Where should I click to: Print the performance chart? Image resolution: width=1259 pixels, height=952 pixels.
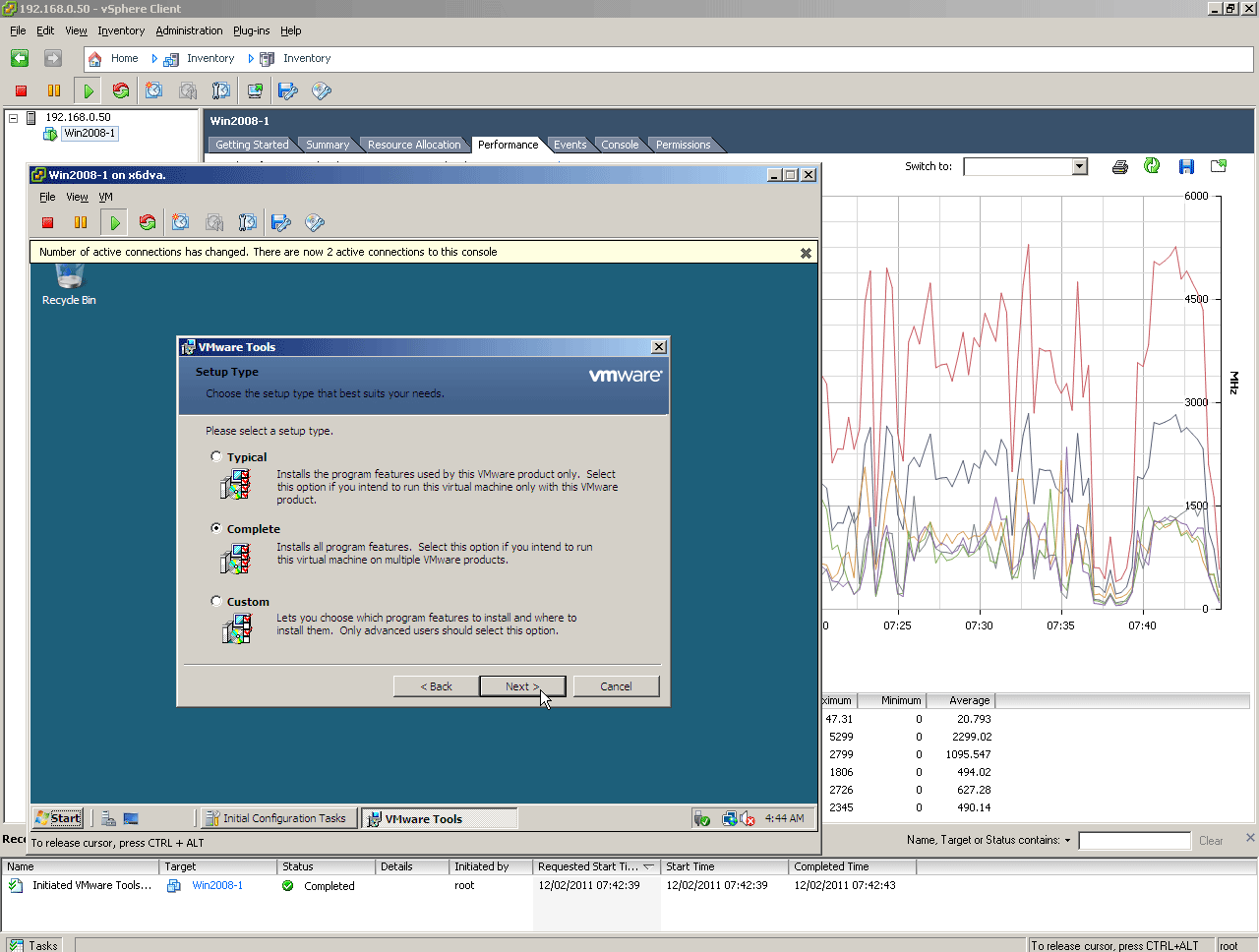(x=1119, y=166)
